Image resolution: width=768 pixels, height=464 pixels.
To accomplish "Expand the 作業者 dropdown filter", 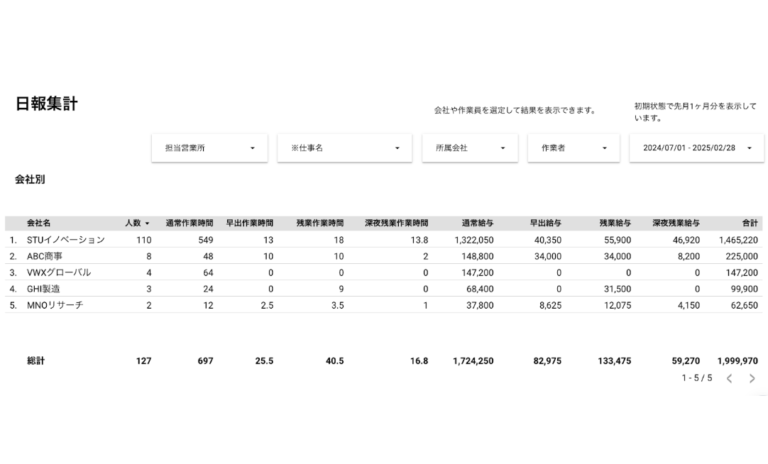I will (573, 148).
